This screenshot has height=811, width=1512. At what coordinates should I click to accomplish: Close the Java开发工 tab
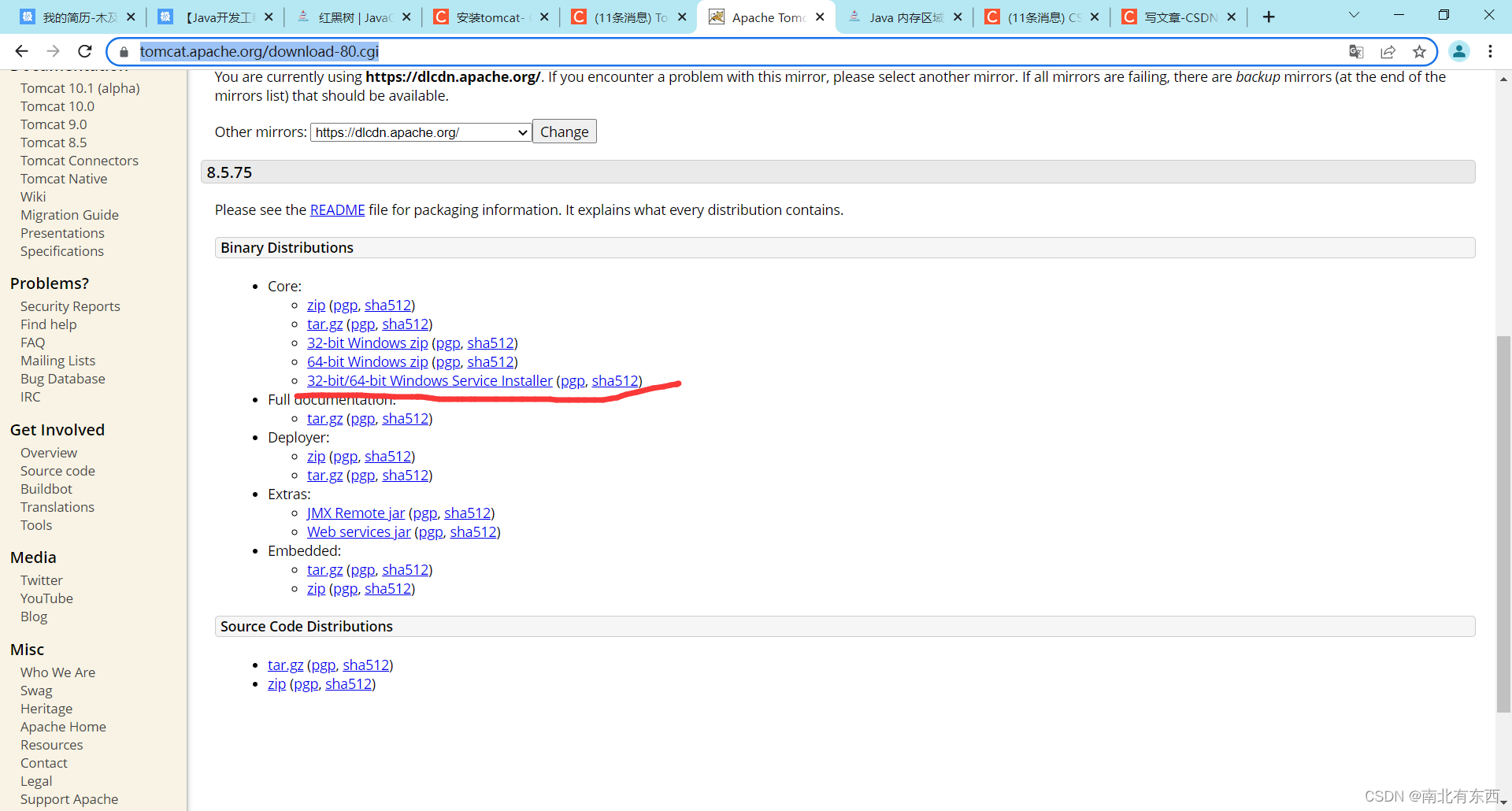coord(269,17)
